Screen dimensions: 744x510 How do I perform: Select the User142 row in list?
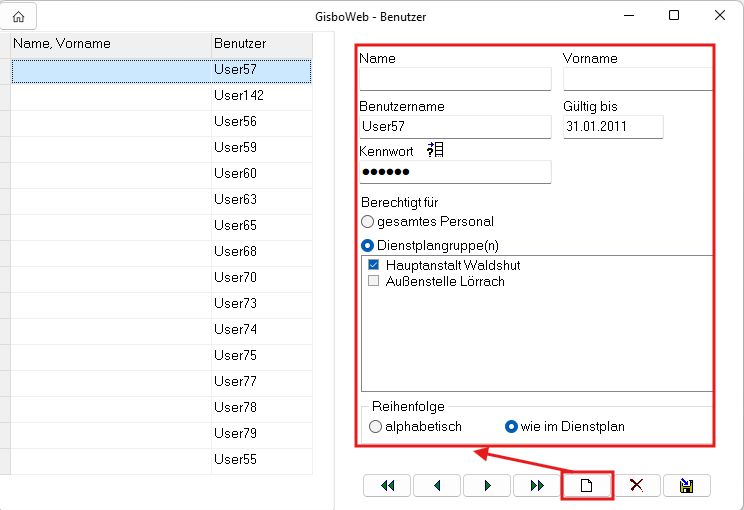161,97
